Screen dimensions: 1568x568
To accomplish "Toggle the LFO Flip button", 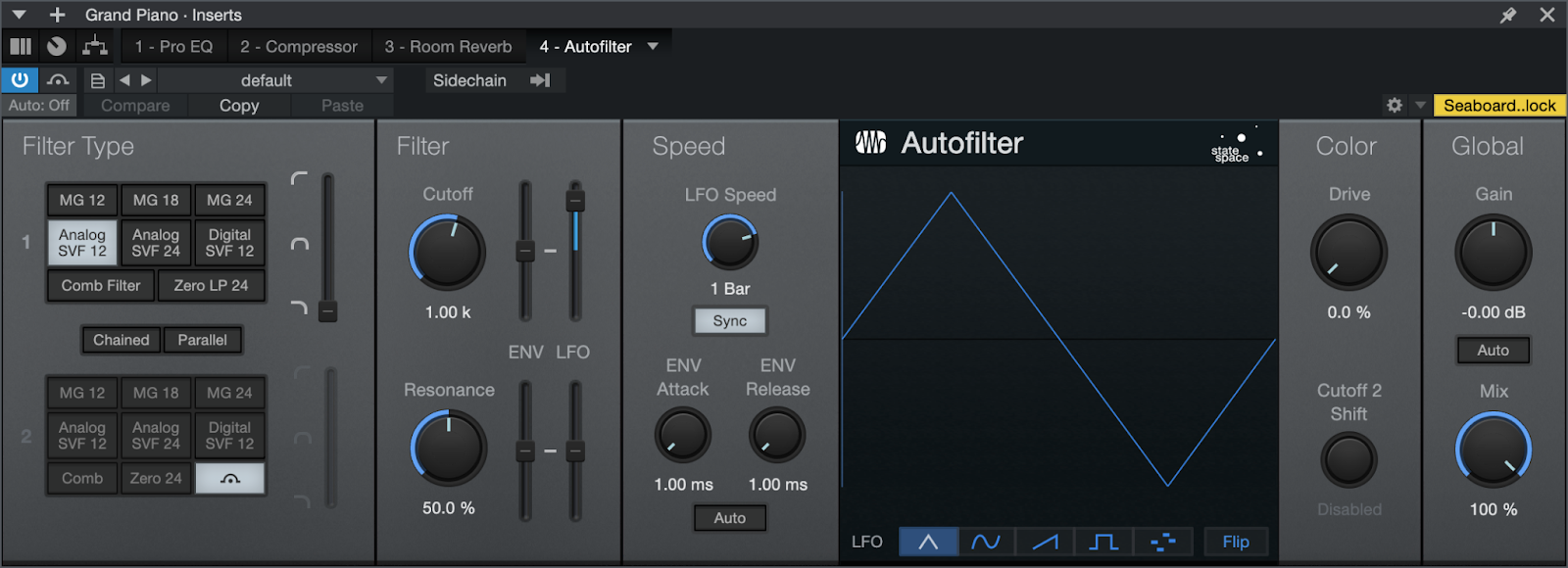I will (x=1236, y=542).
